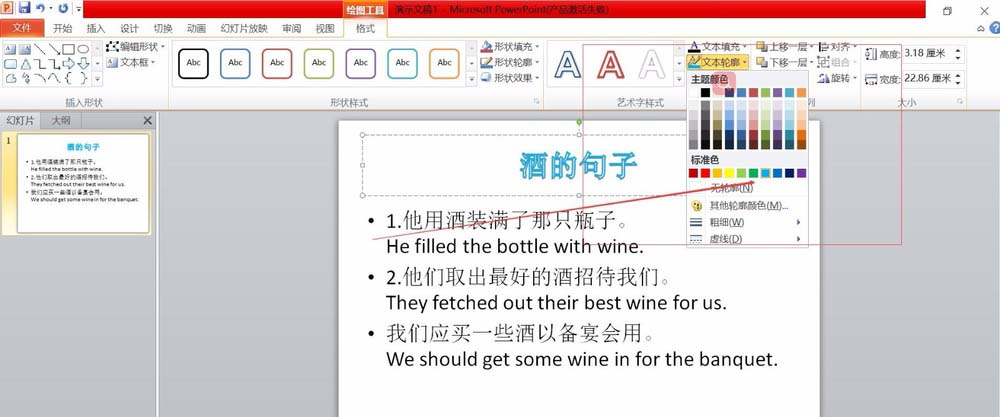Pick the standard yellow color swatch
The width and height of the screenshot is (1000, 417).
730,173
